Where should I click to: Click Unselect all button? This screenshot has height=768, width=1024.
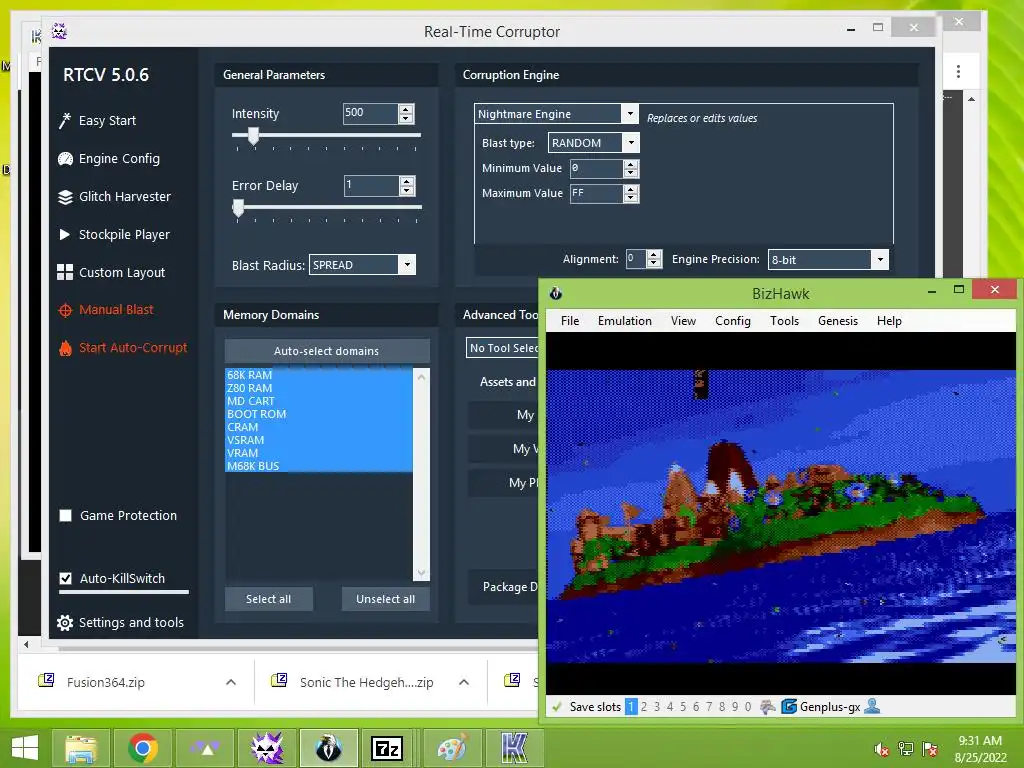385,599
